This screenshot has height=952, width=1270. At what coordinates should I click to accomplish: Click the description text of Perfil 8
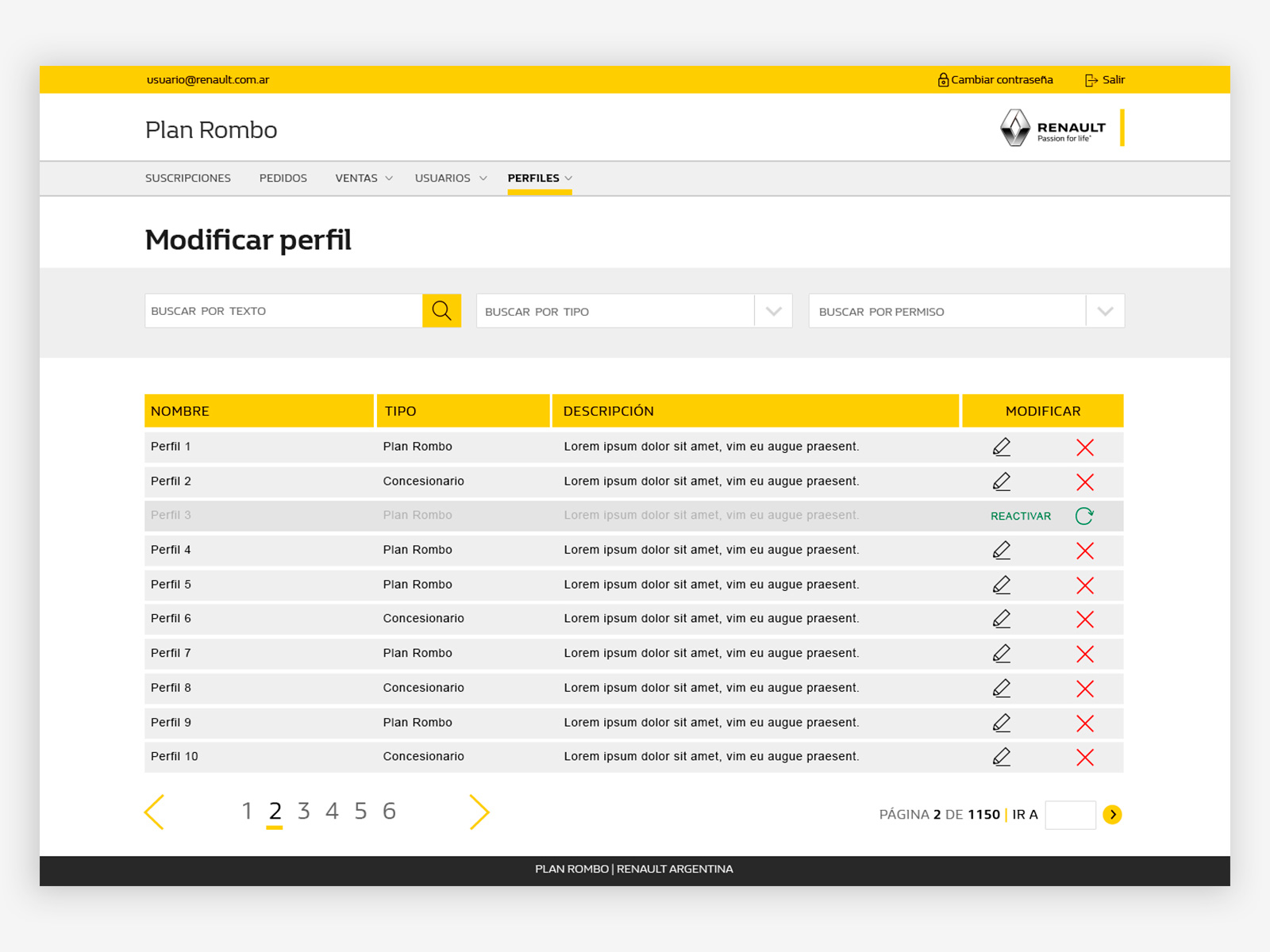point(711,688)
